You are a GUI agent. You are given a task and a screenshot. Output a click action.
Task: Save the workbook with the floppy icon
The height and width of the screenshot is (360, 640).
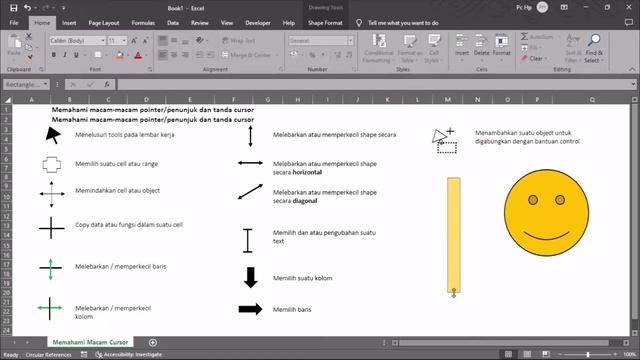(13, 8)
